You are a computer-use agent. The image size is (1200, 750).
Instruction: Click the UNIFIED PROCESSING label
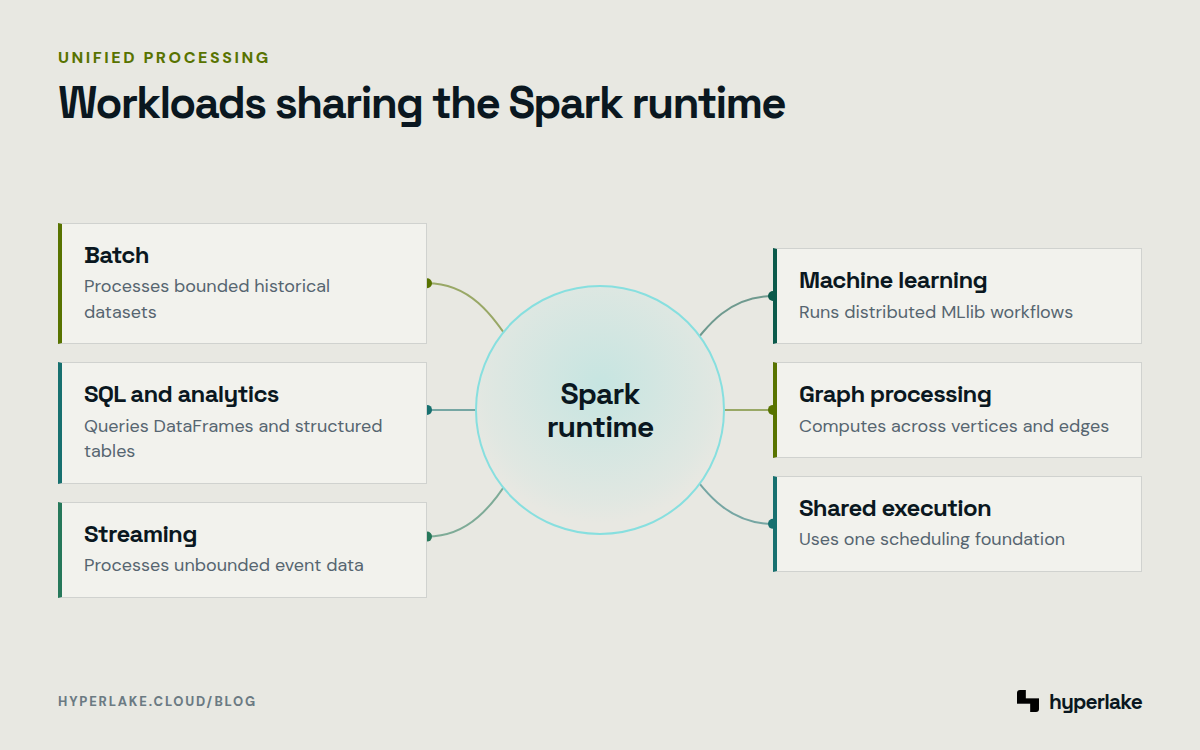pyautogui.click(x=164, y=58)
